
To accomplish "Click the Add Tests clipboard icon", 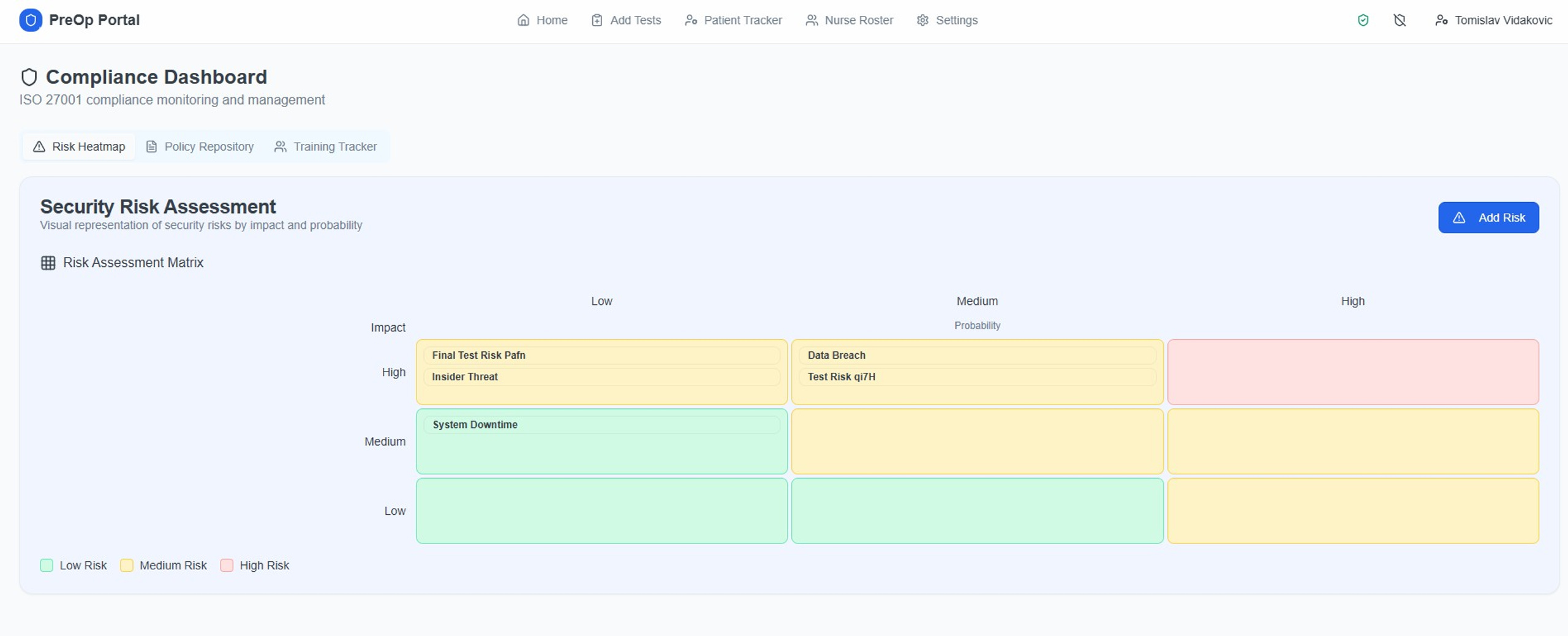I will (597, 20).
